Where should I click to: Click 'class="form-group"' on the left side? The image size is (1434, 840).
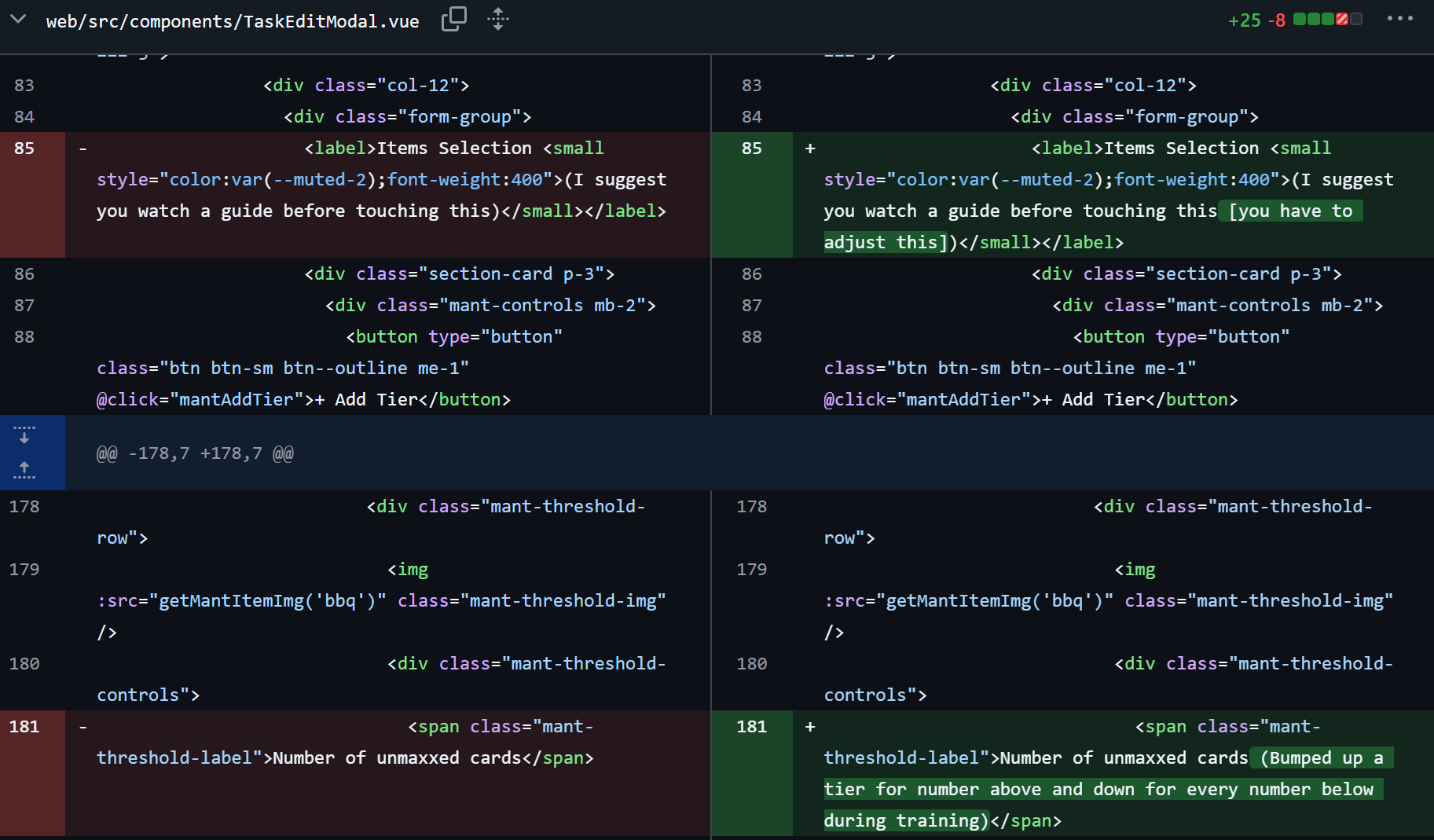(428, 116)
